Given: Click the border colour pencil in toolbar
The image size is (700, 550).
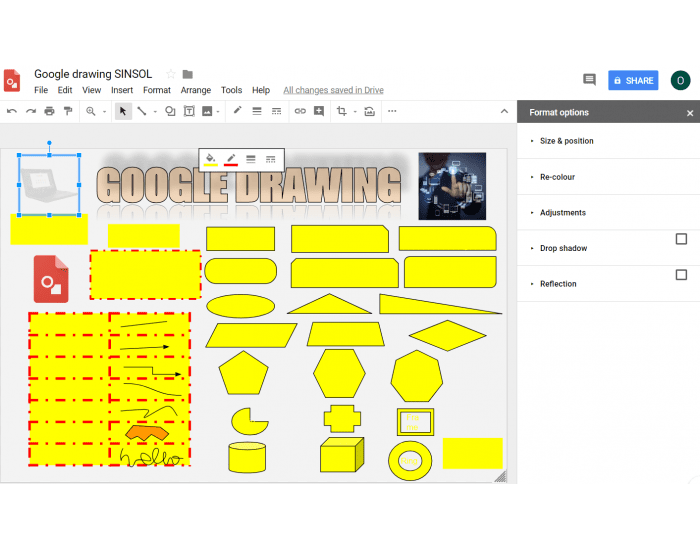Looking at the screenshot, I should (x=238, y=110).
